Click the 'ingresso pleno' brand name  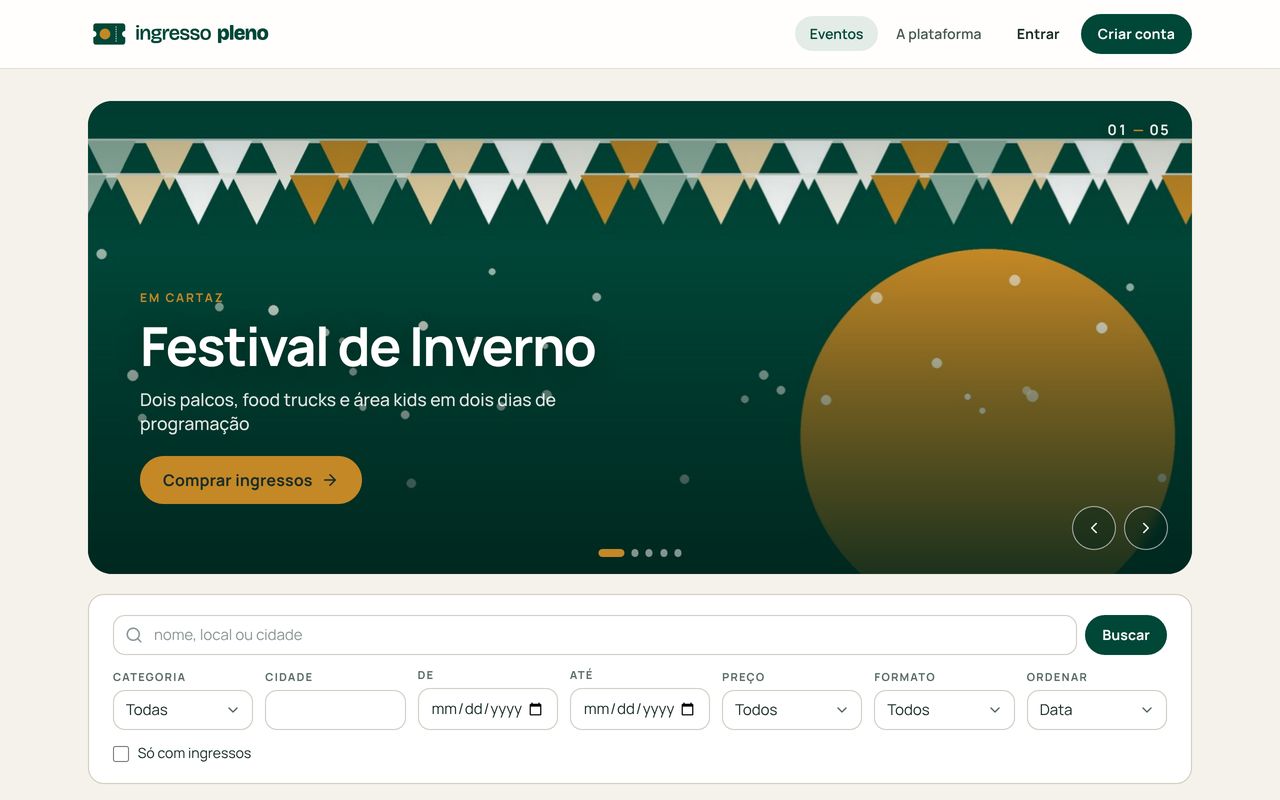coord(202,34)
